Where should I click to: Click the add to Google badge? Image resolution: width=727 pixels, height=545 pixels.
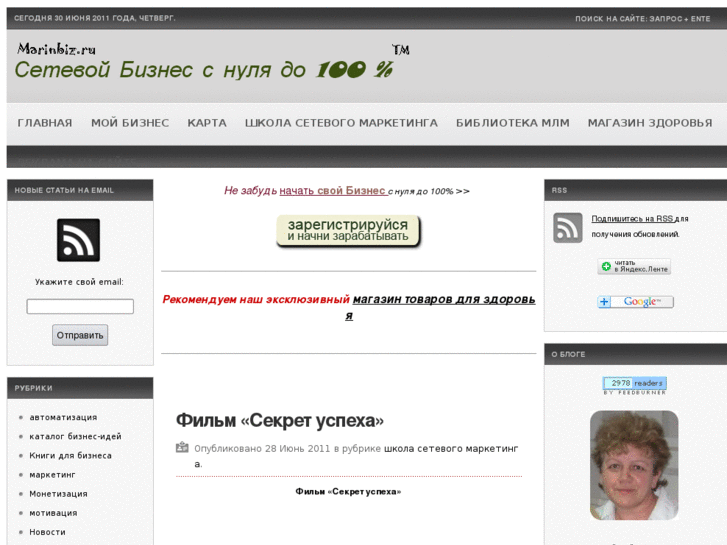coord(635,302)
